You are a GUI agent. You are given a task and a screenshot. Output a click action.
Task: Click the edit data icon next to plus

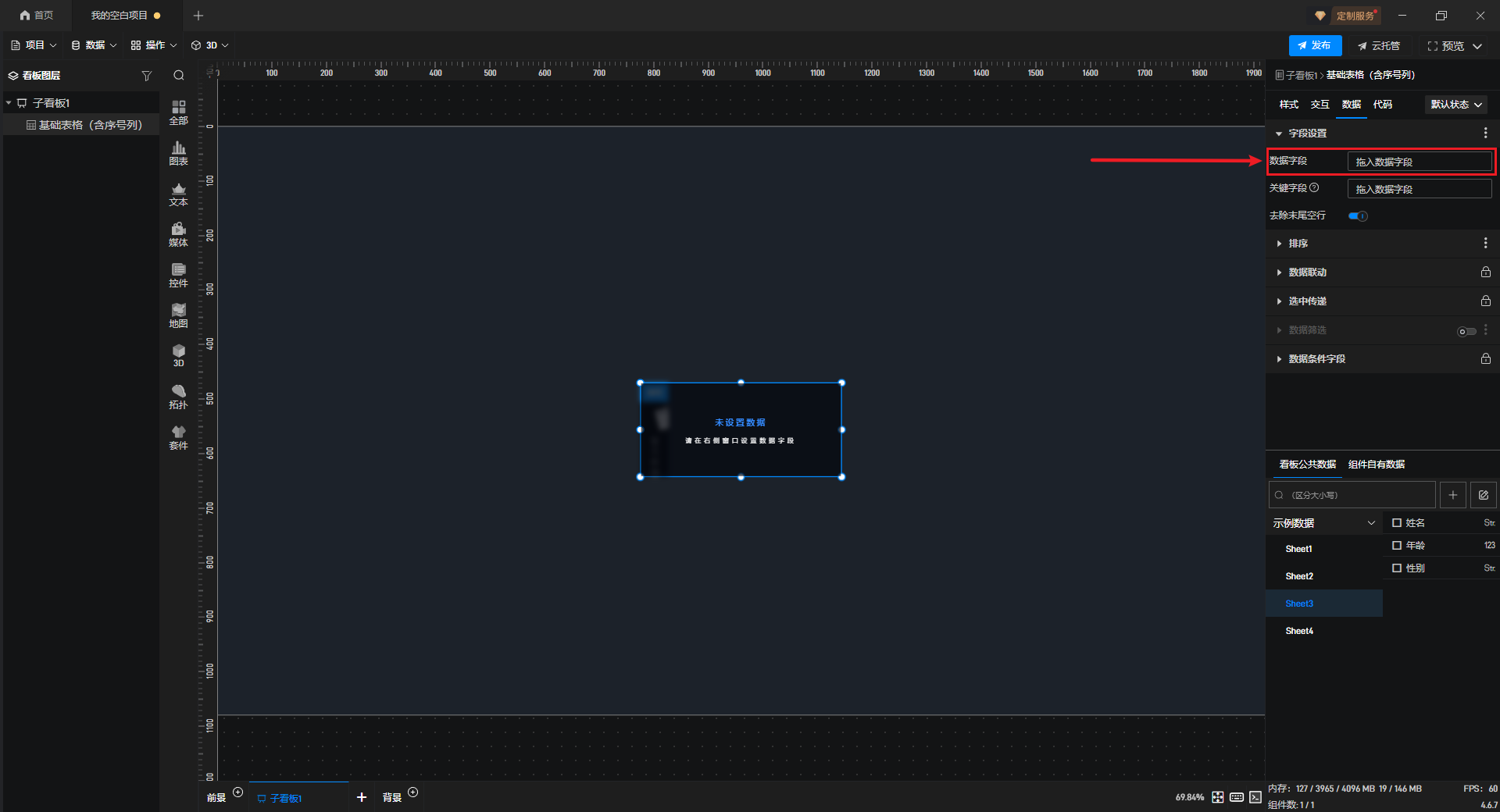click(1483, 495)
